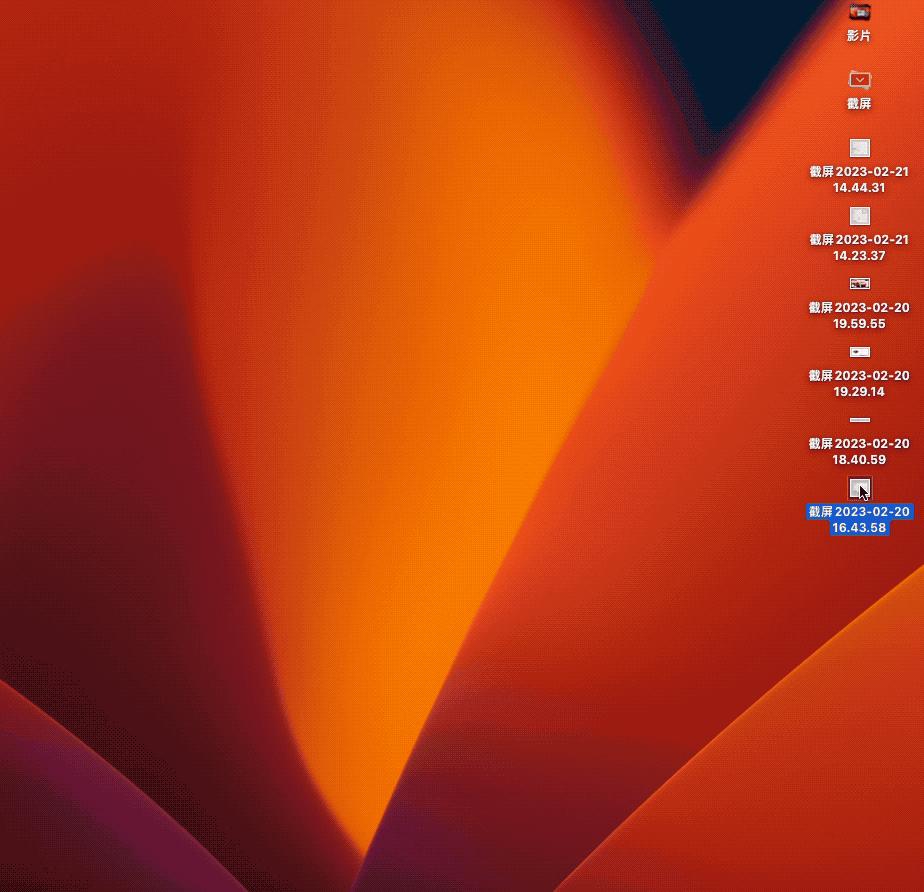The width and height of the screenshot is (924, 892).
Task: Click highlighted '截屏 2023-02-20' line above 16.43.58
Action: [859, 512]
